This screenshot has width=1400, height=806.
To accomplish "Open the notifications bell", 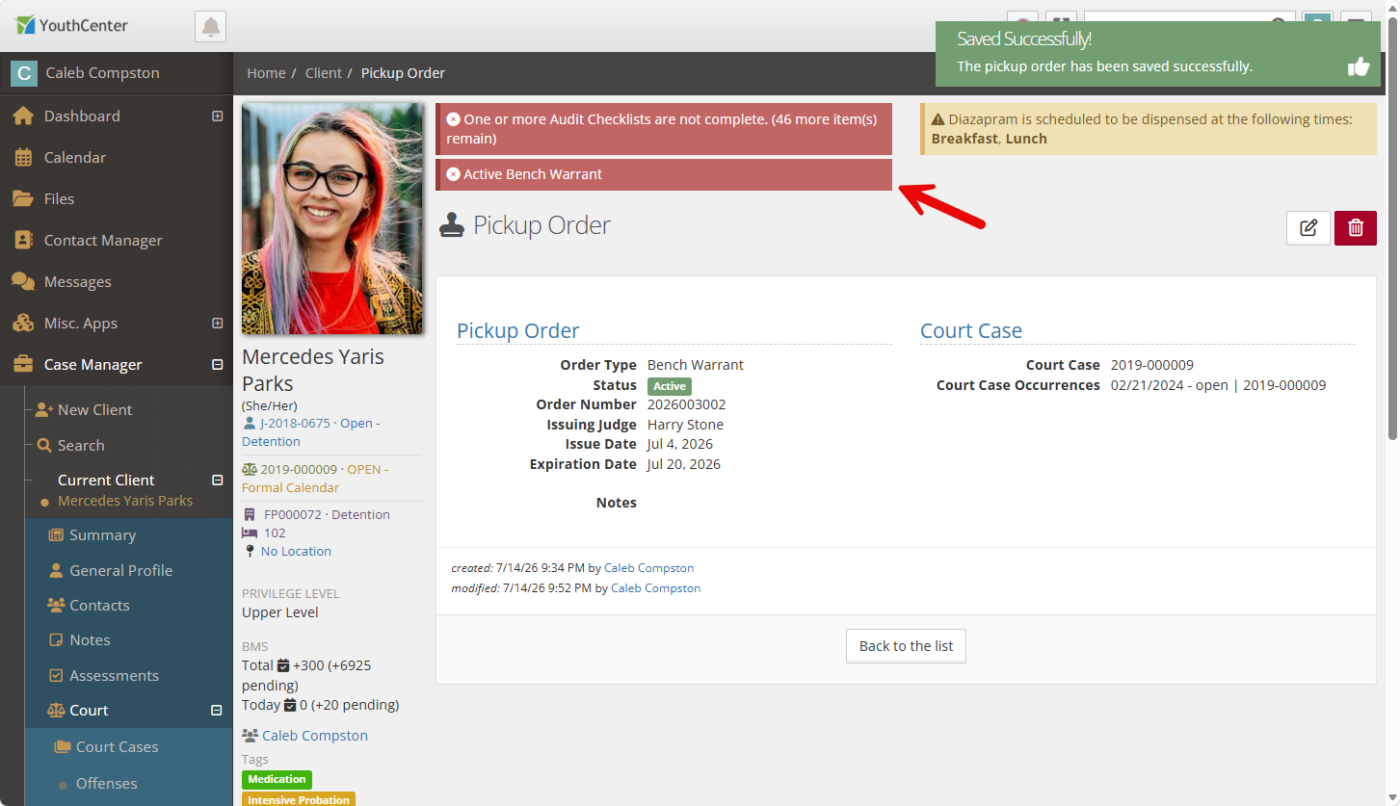I will (211, 26).
